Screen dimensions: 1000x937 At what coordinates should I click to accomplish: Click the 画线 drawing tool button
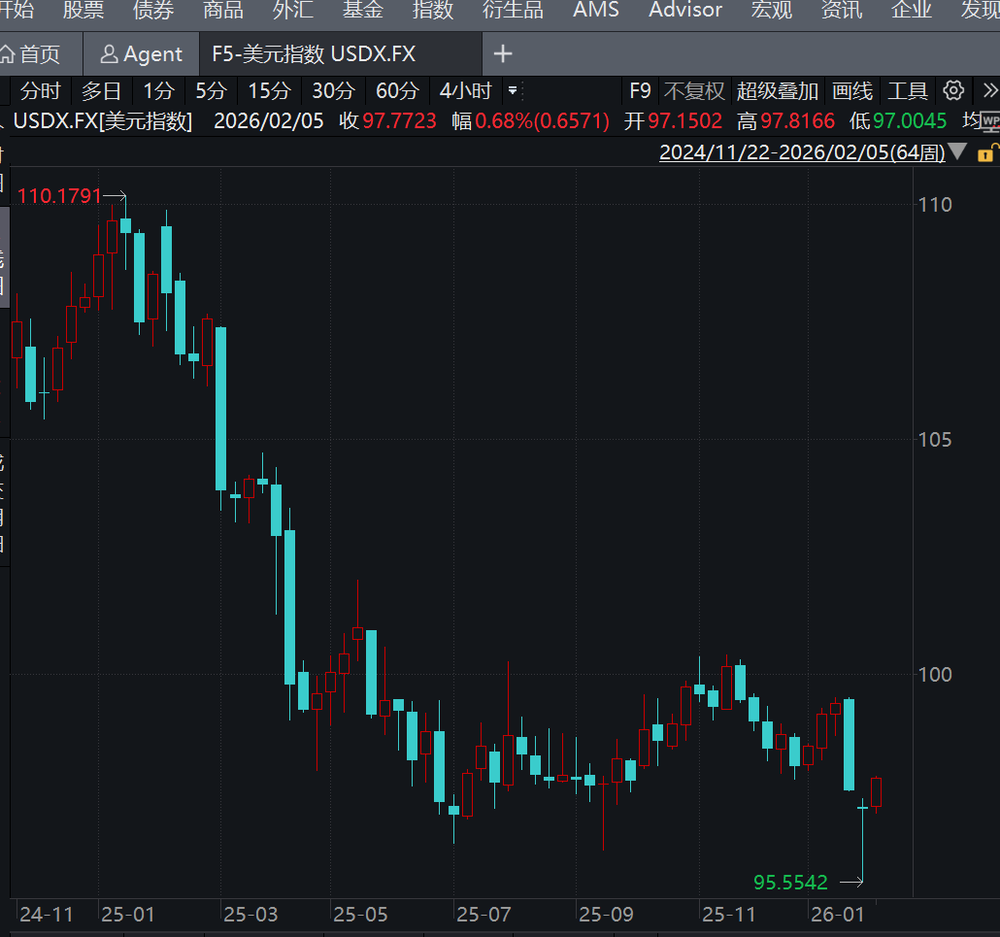click(853, 91)
